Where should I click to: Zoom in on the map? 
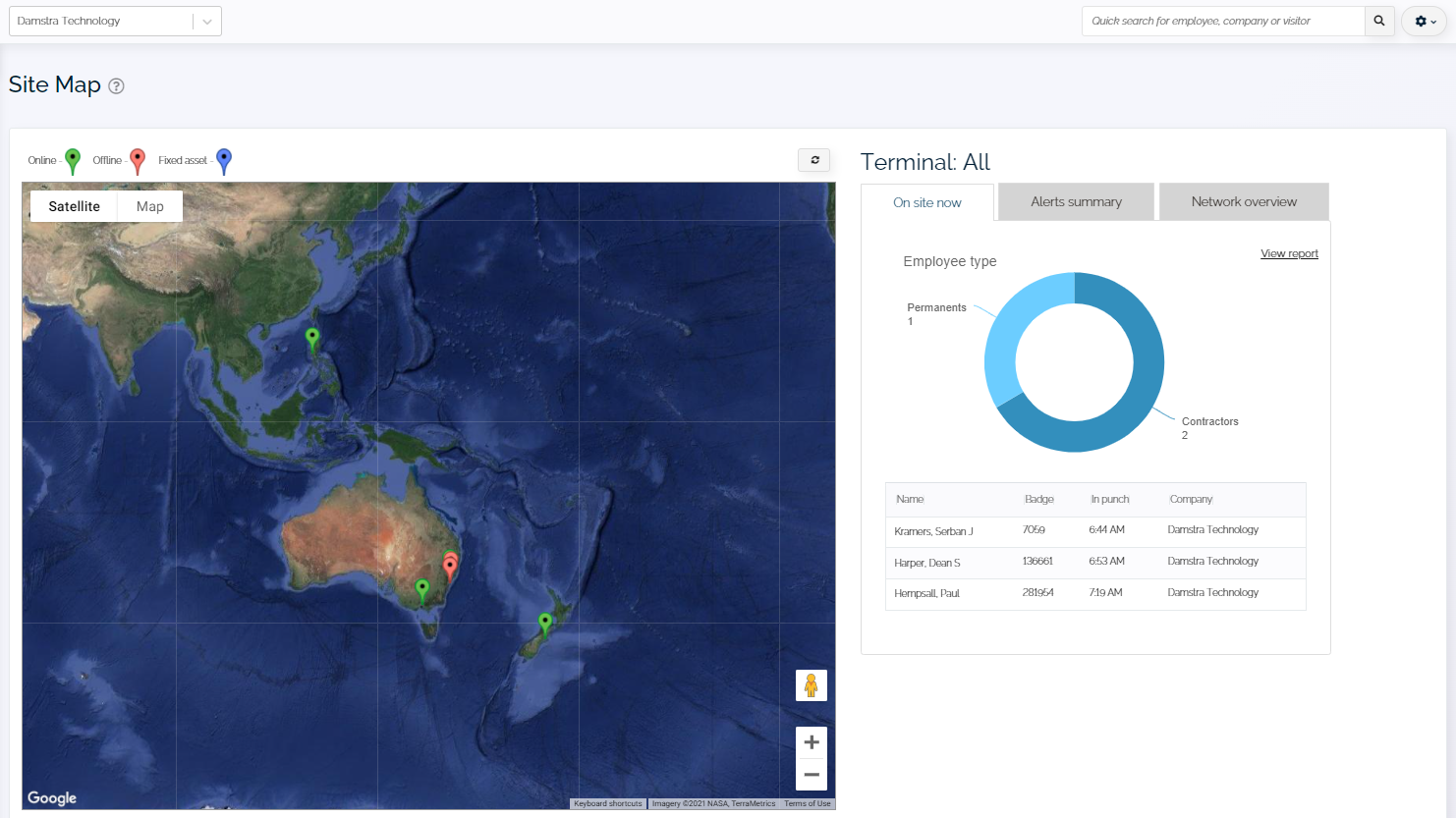pos(812,742)
